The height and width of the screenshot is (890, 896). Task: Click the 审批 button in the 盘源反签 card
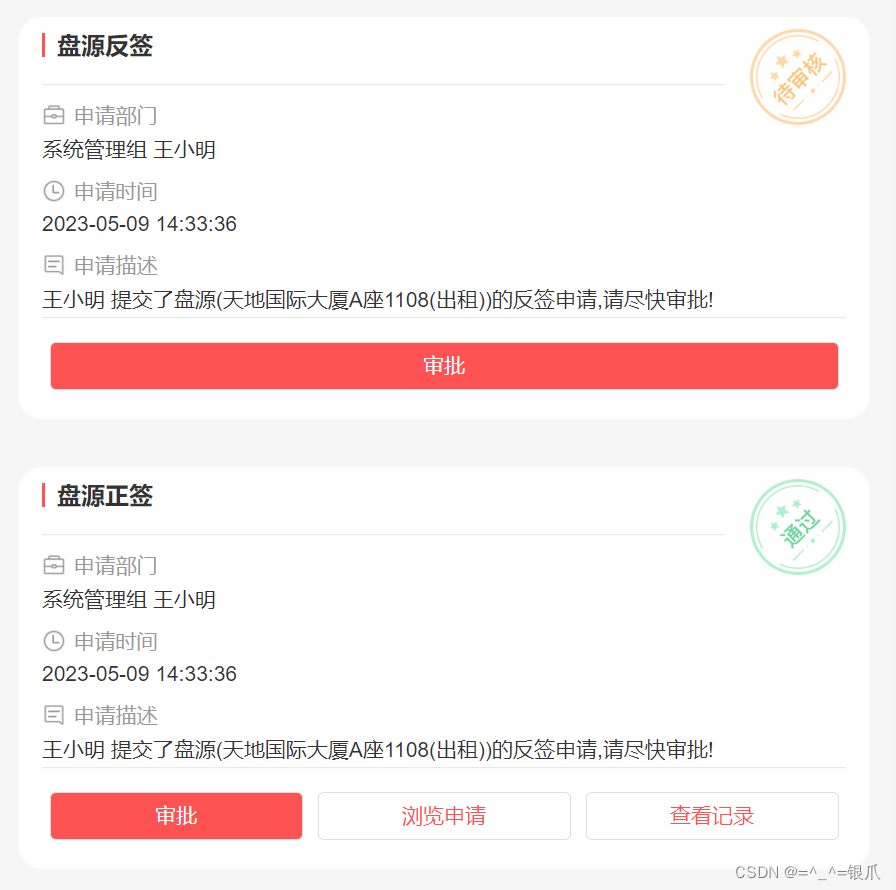(x=444, y=366)
